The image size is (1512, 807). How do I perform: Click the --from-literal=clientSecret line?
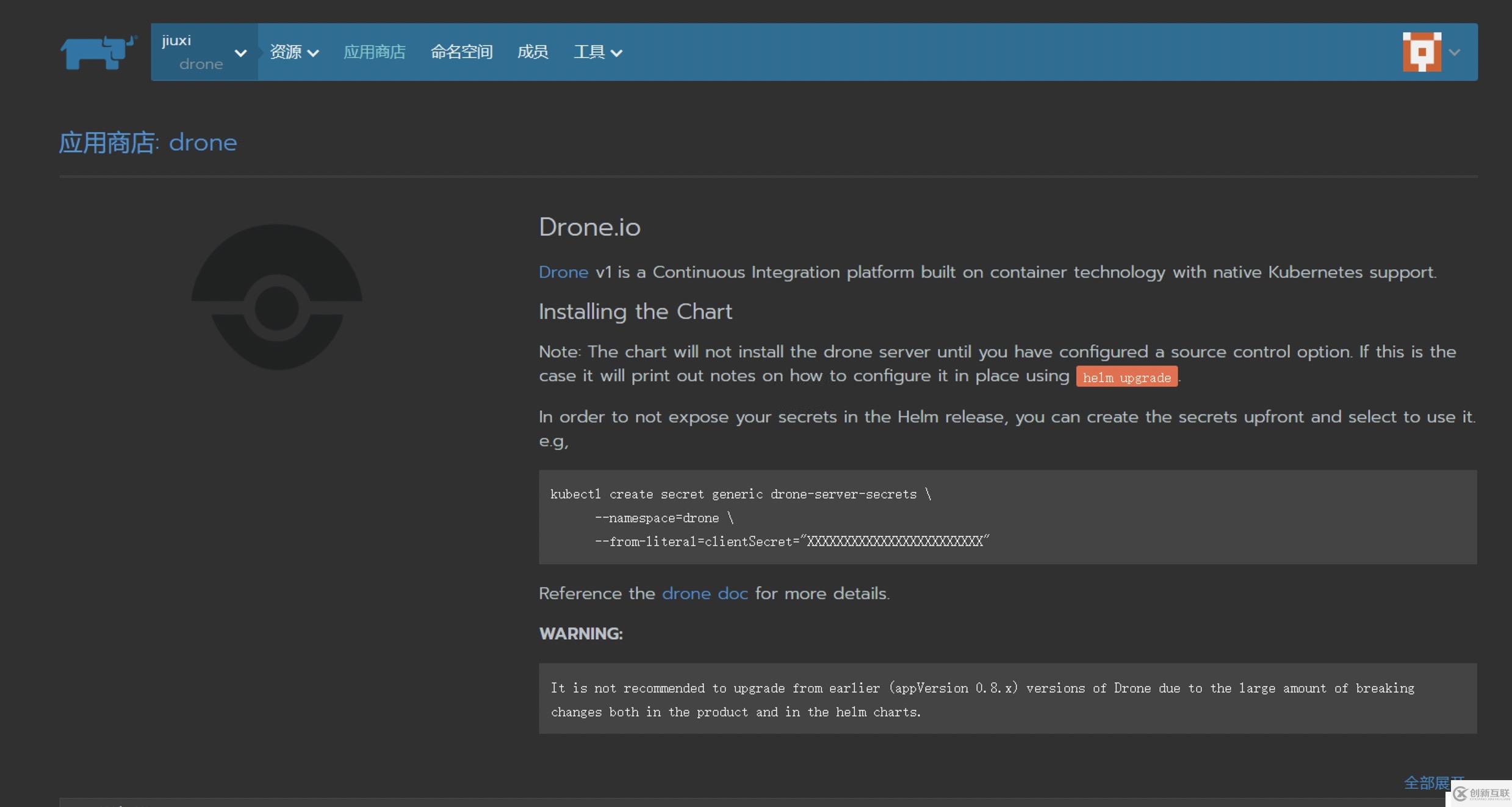[791, 541]
